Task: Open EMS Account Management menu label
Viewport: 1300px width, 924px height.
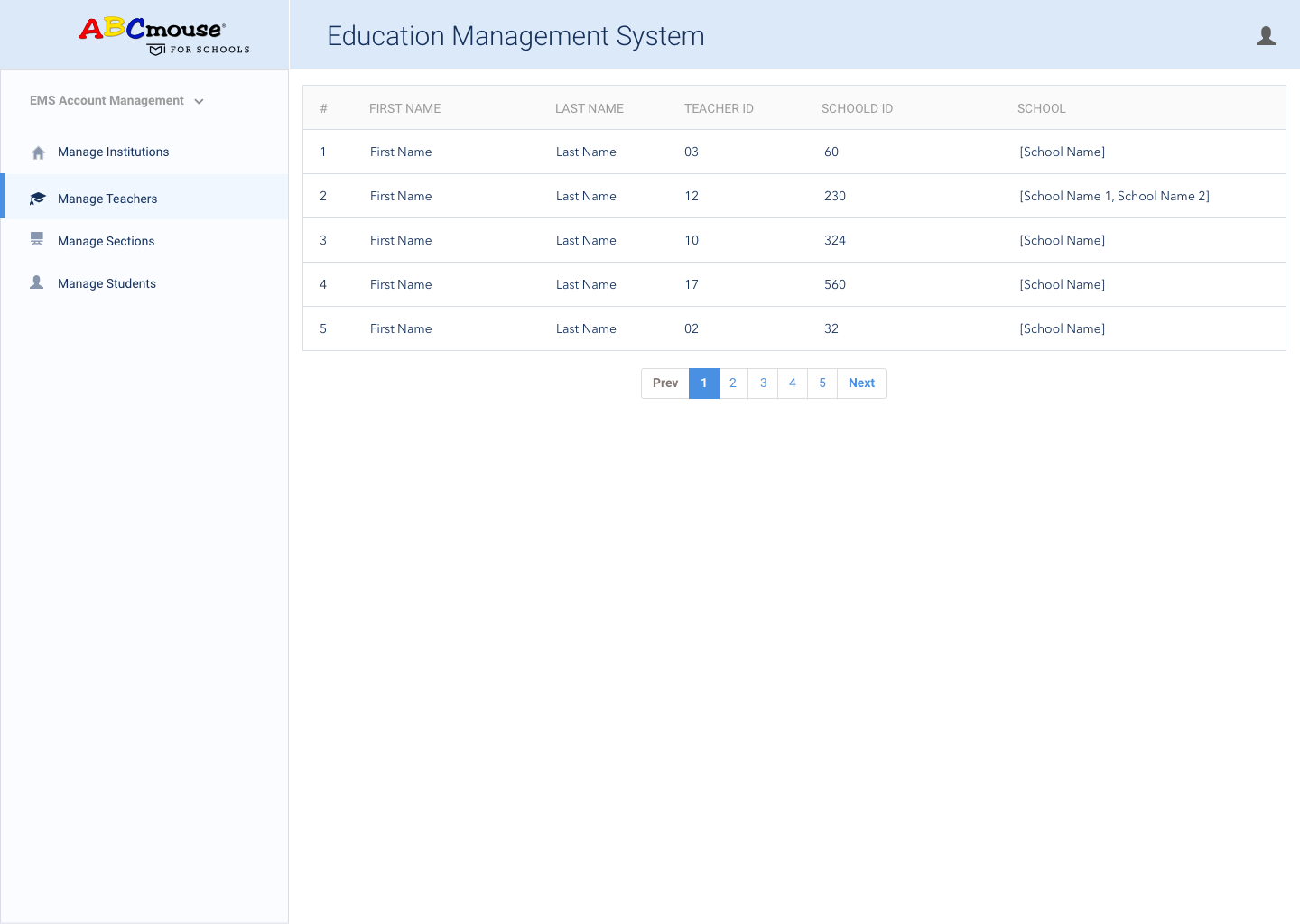Action: pyautogui.click(x=107, y=100)
